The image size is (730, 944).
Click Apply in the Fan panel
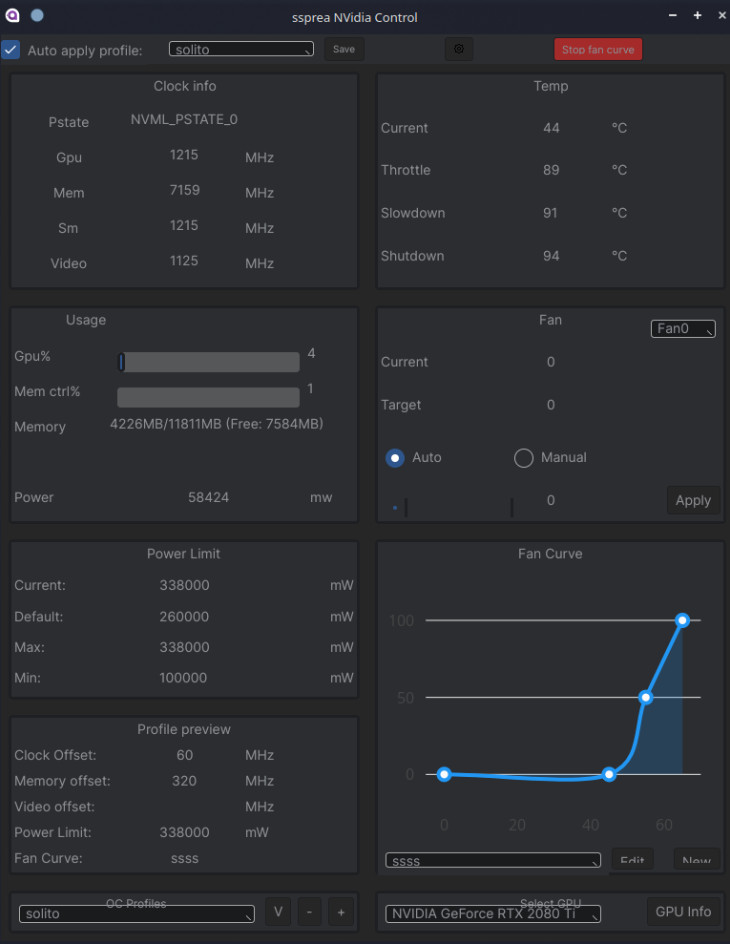[693, 500]
